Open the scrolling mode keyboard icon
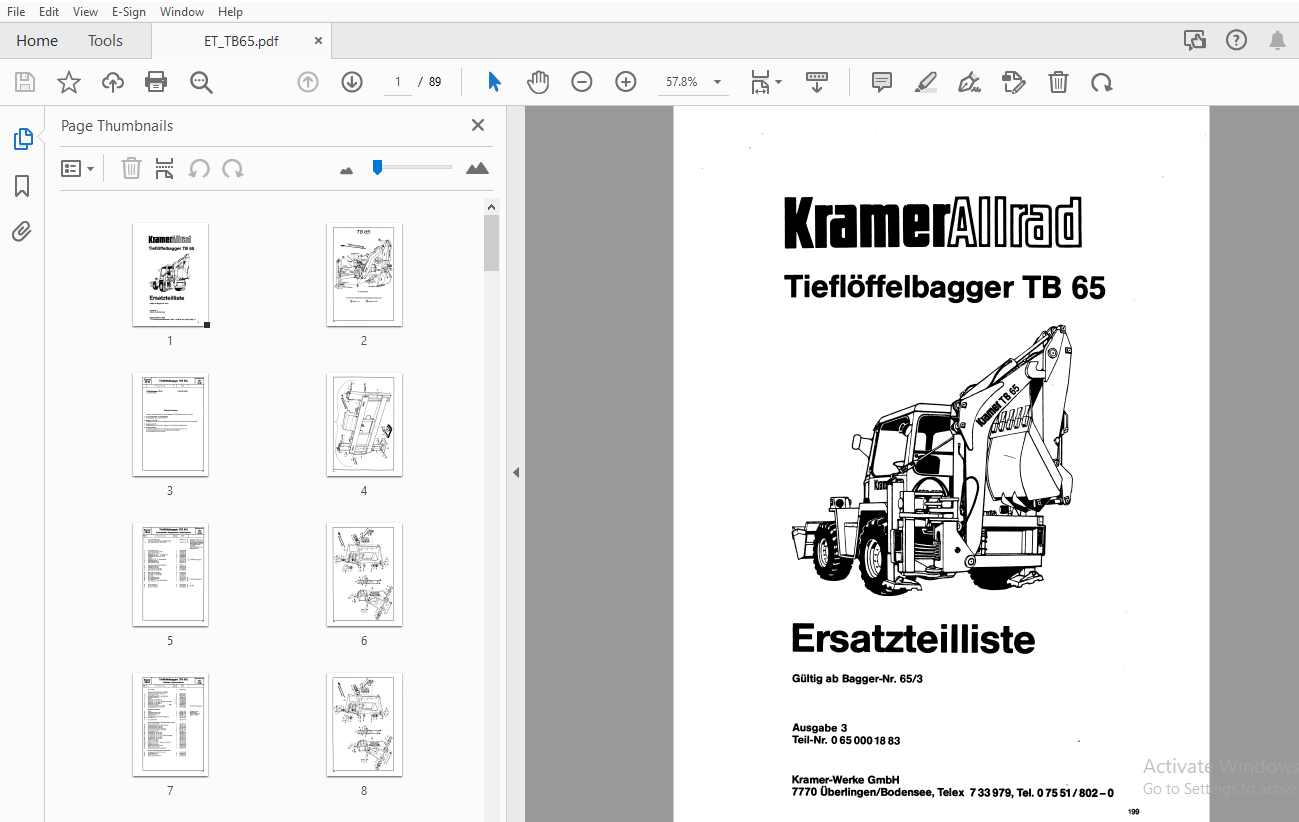Screen dimensions: 1299x822 click(817, 82)
